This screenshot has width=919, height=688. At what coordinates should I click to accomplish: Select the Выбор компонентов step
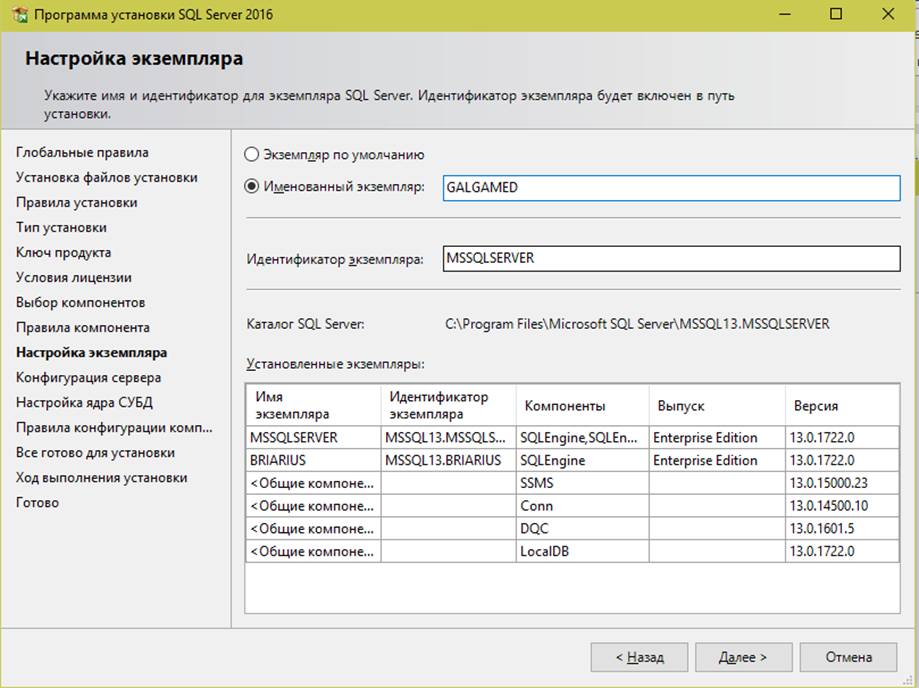(80, 303)
